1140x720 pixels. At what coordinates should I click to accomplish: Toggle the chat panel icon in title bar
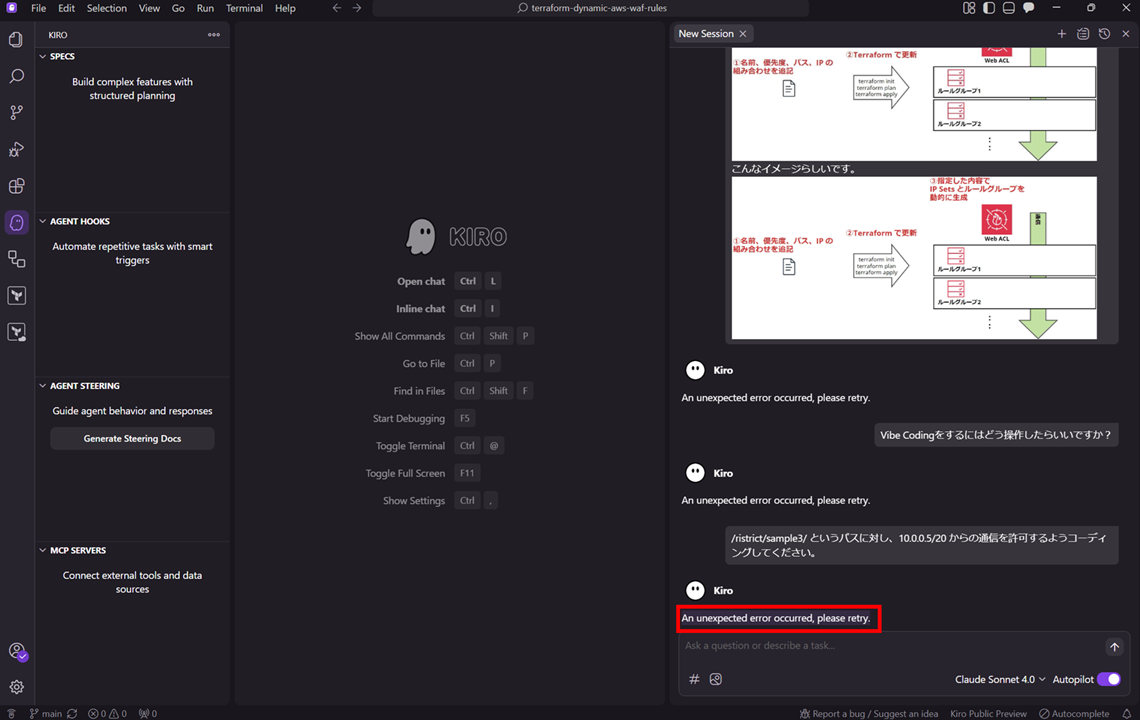[1029, 8]
